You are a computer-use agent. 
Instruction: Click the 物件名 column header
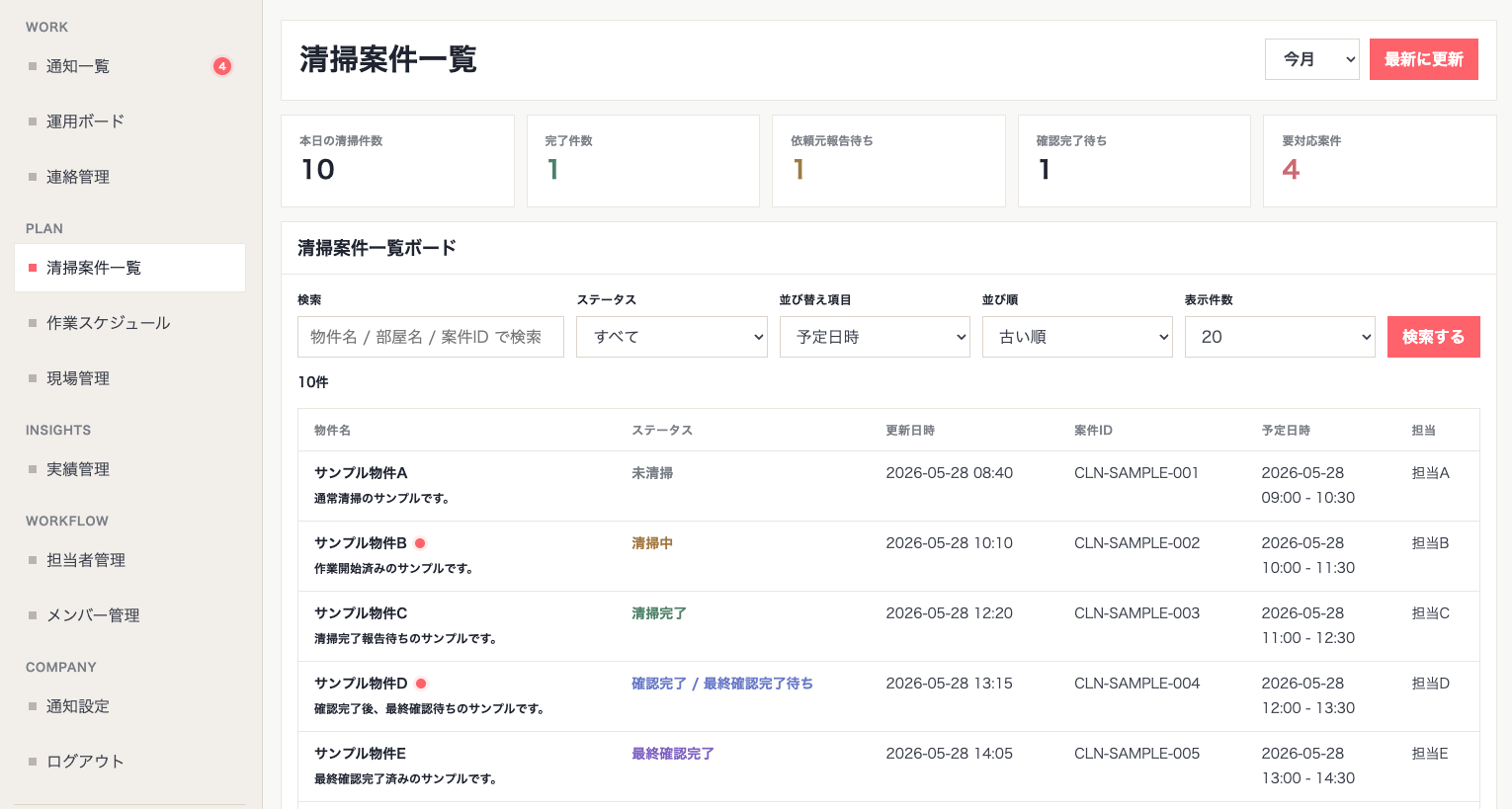(x=332, y=431)
